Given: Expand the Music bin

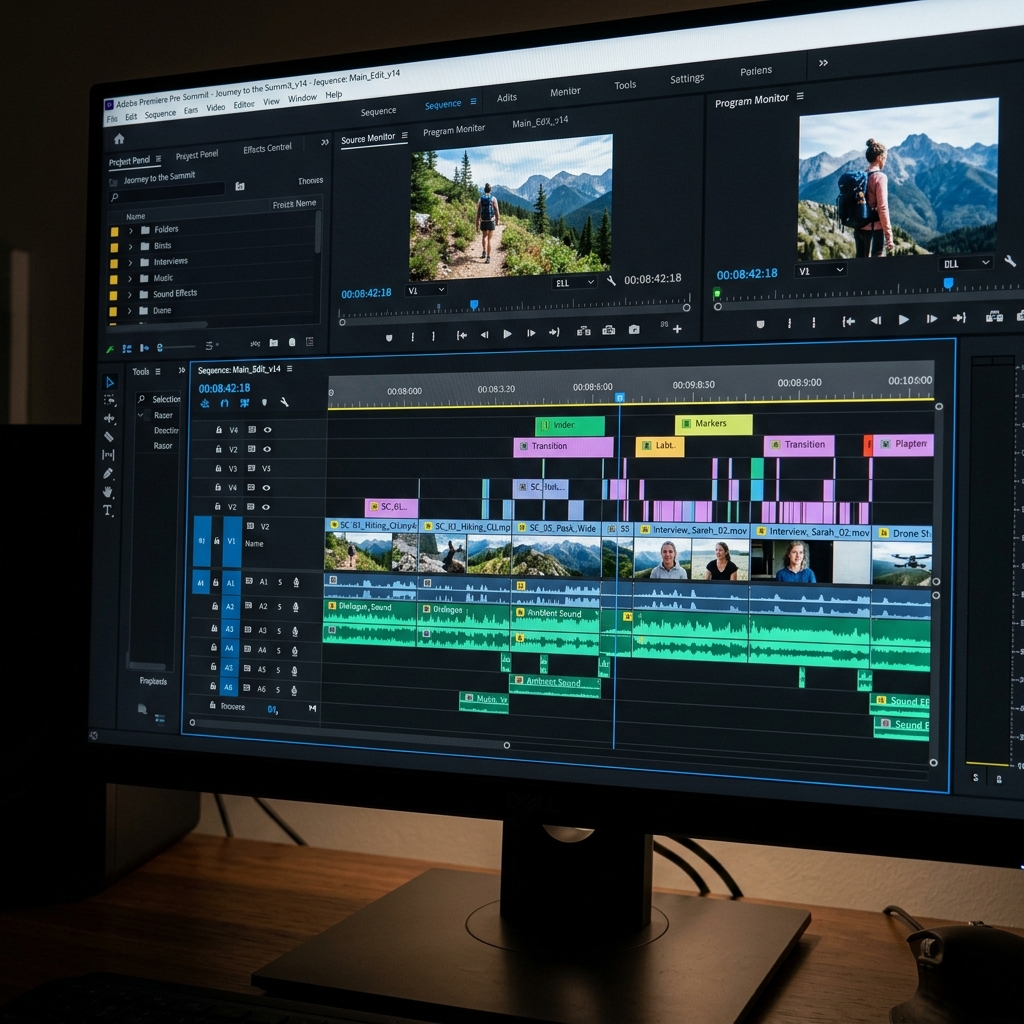Looking at the screenshot, I should [x=130, y=279].
